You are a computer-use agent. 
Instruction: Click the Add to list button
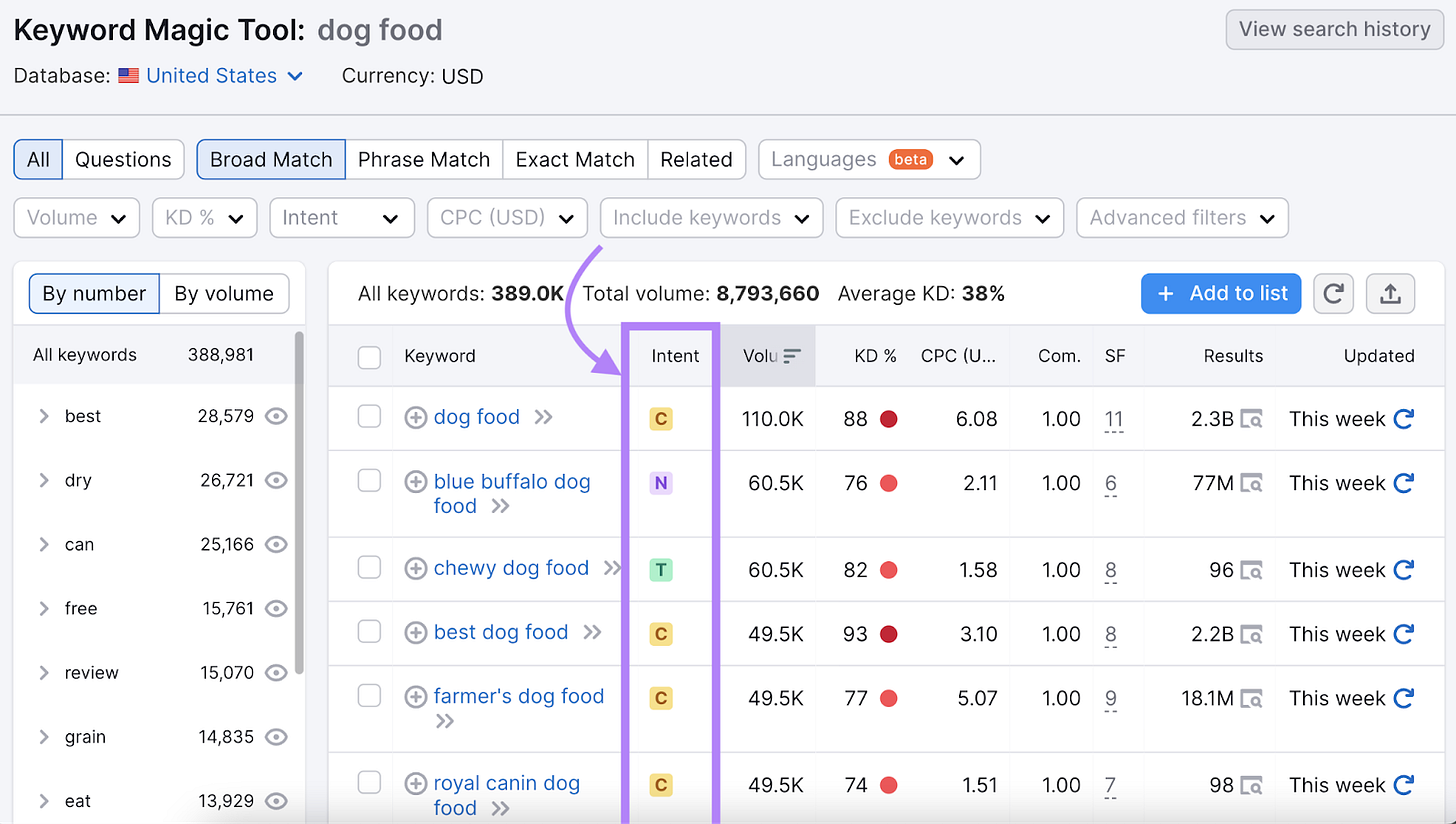pos(1221,293)
